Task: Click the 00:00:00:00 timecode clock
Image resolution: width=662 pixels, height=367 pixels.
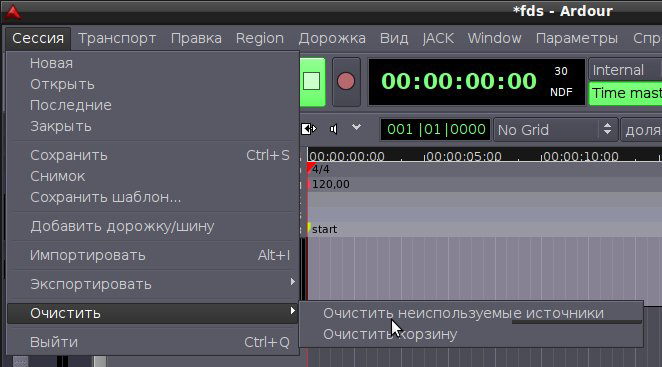Action: tap(459, 82)
